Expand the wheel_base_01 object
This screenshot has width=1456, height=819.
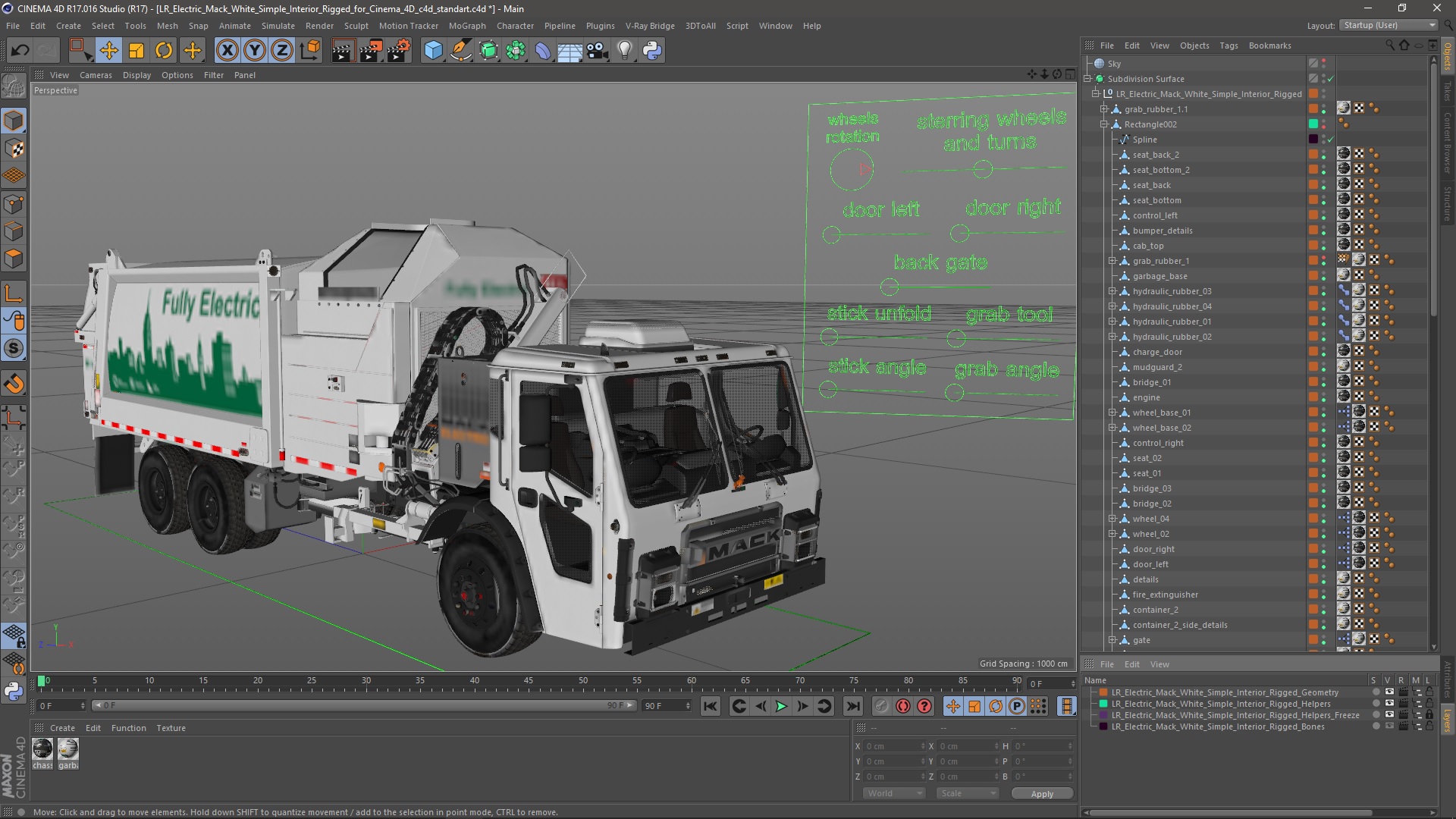click(1112, 413)
